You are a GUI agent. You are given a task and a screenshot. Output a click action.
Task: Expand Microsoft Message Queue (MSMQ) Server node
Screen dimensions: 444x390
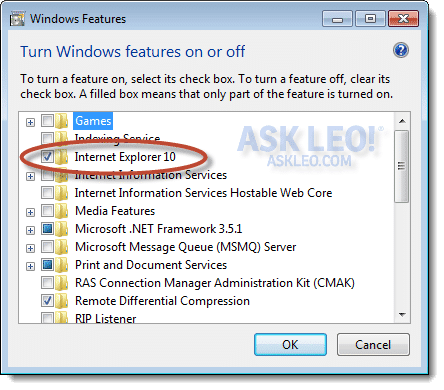pos(30,248)
